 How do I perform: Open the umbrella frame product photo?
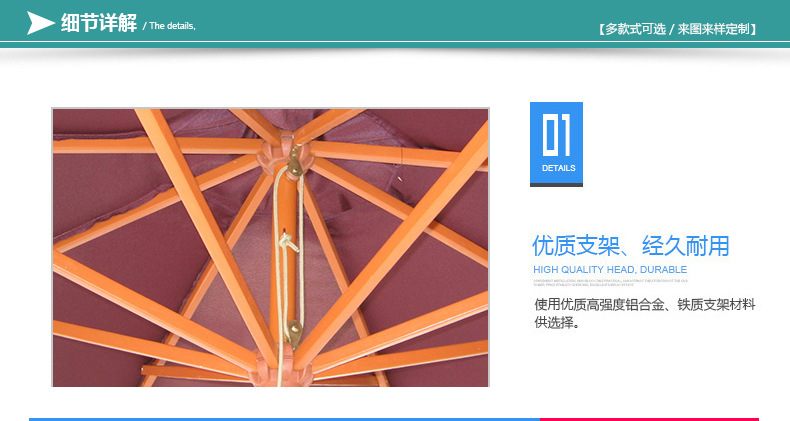[271, 247]
